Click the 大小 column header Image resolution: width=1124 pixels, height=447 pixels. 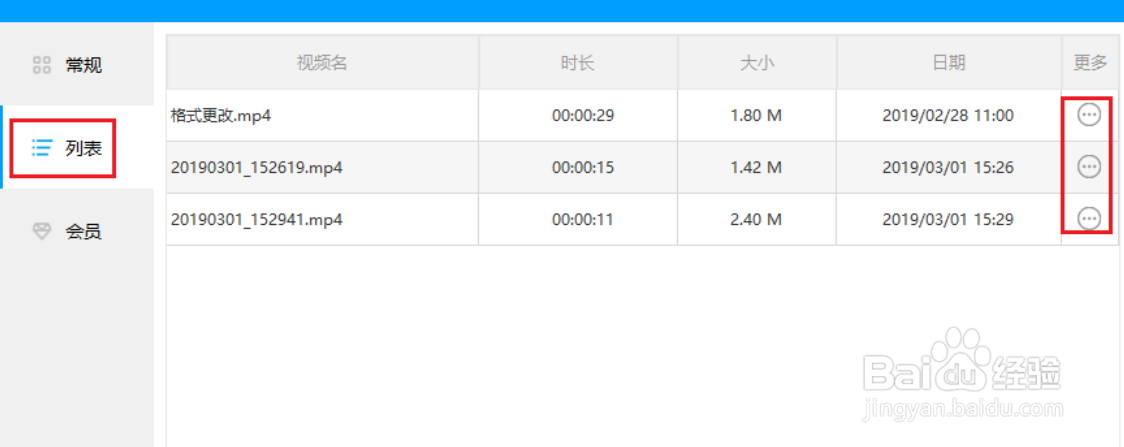point(757,63)
